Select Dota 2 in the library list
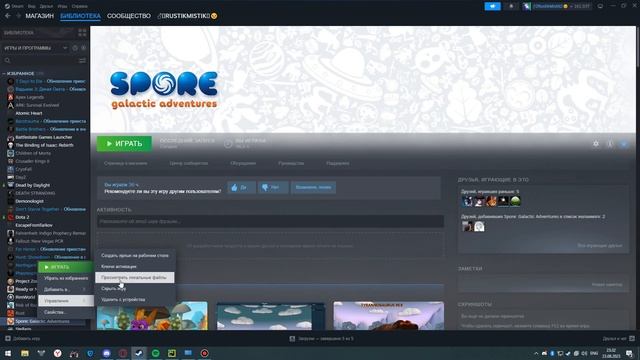The width and height of the screenshot is (640, 360). (x=22, y=217)
